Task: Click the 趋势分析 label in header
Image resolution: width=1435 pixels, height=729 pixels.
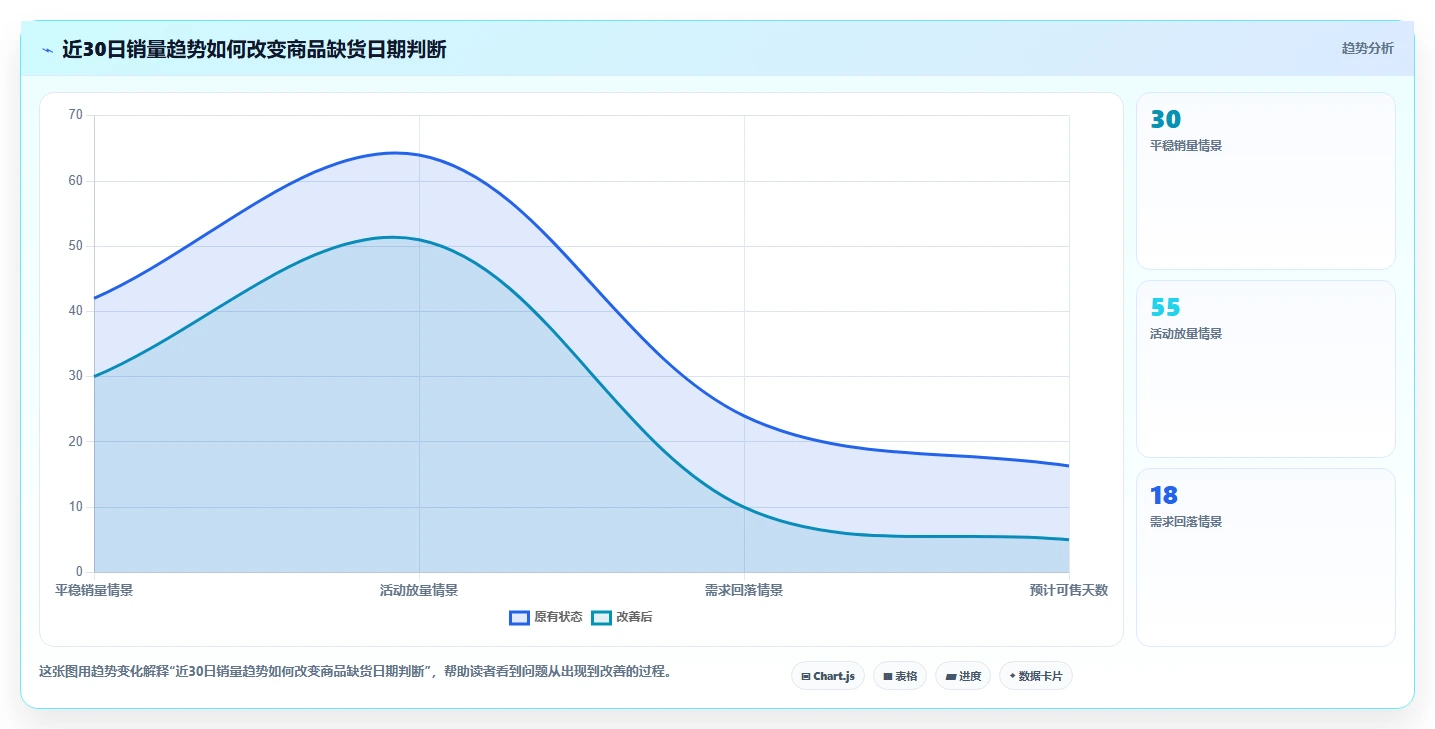Action: 1367,48
